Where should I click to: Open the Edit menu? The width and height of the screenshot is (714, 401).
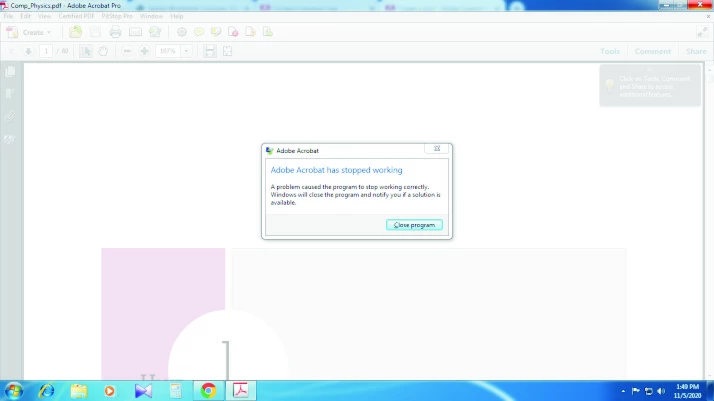(26, 16)
